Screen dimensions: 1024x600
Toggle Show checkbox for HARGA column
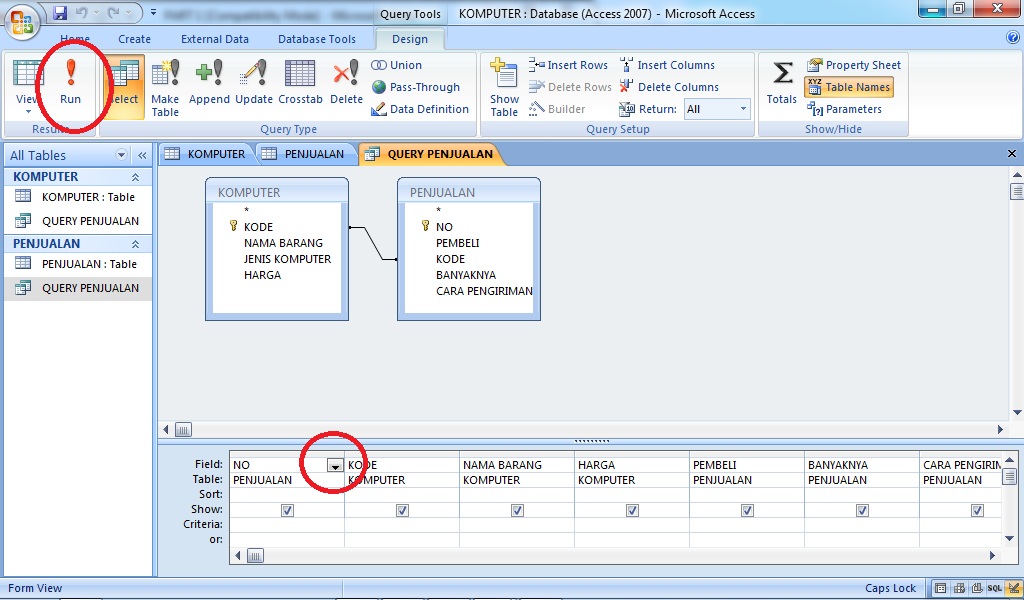point(632,510)
